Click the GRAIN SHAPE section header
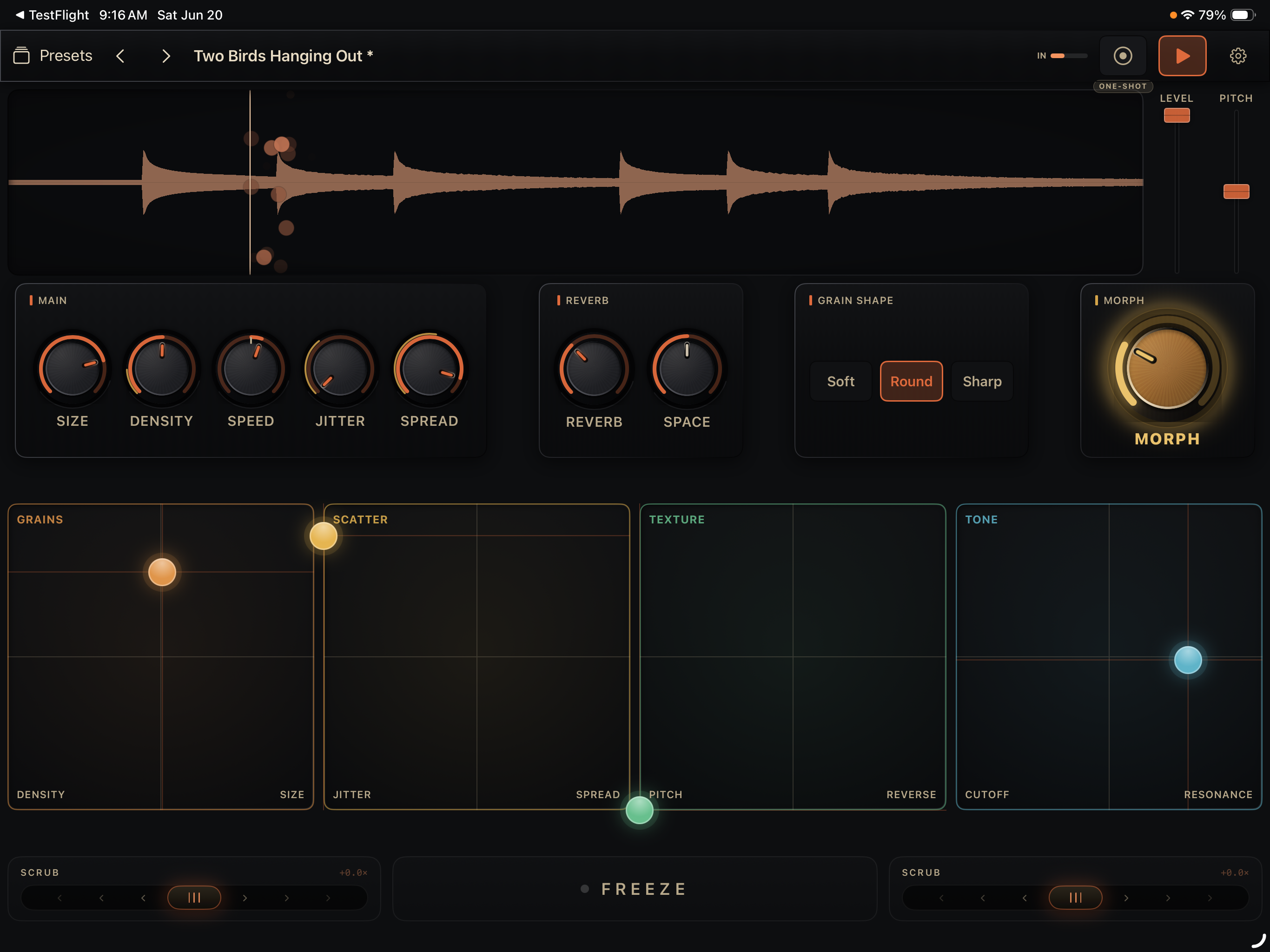1270x952 pixels. coord(855,300)
